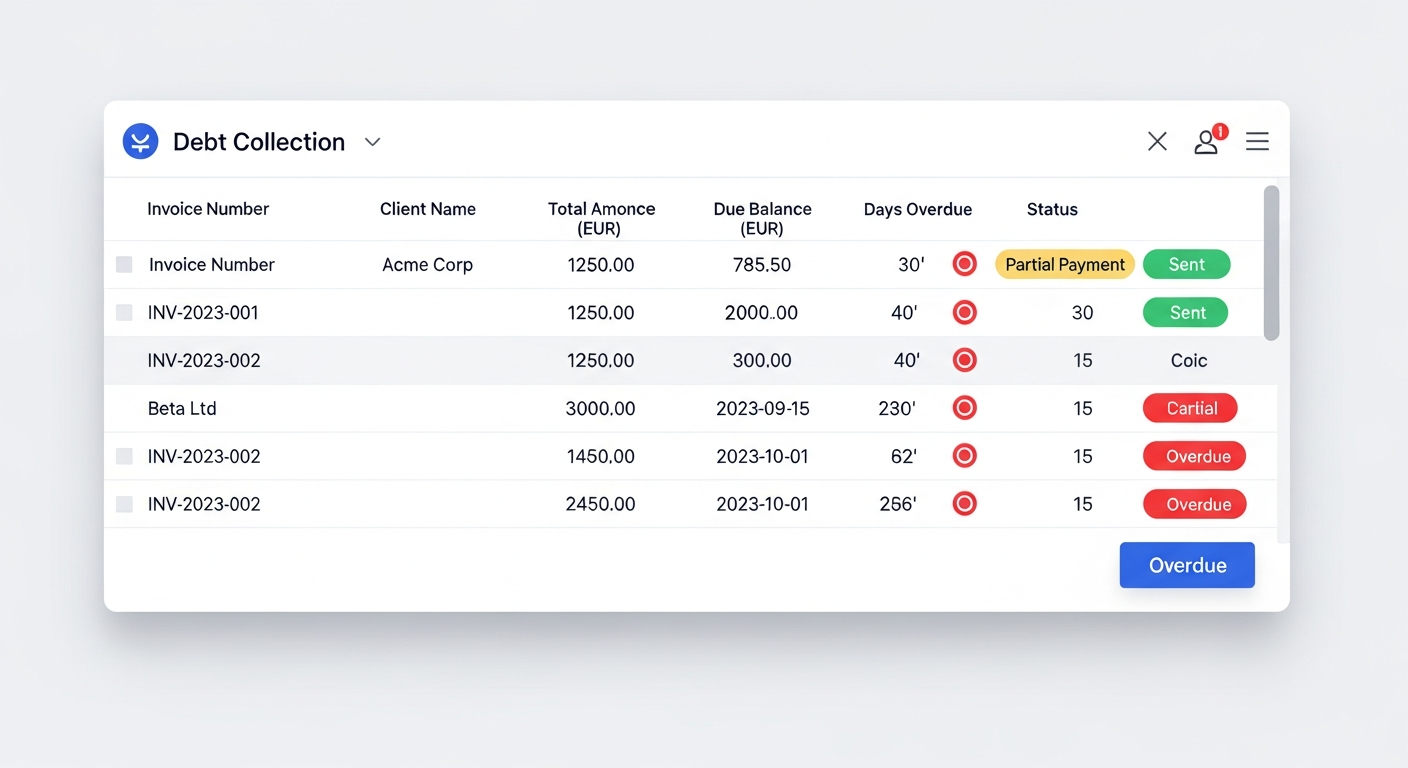
Task: Tick the checkbox beside INV-2023-001
Action: 124,312
